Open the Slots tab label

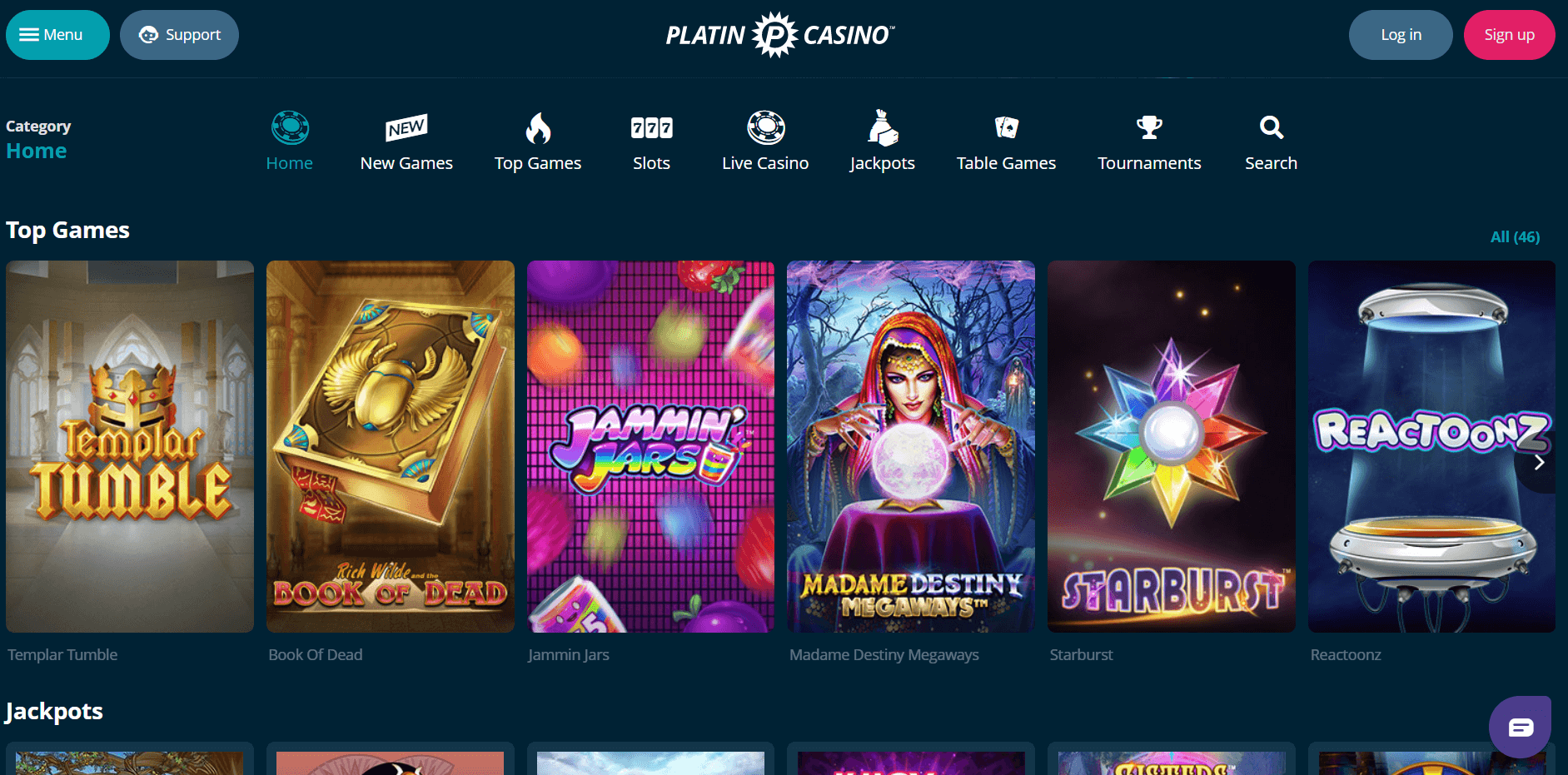coord(651,163)
